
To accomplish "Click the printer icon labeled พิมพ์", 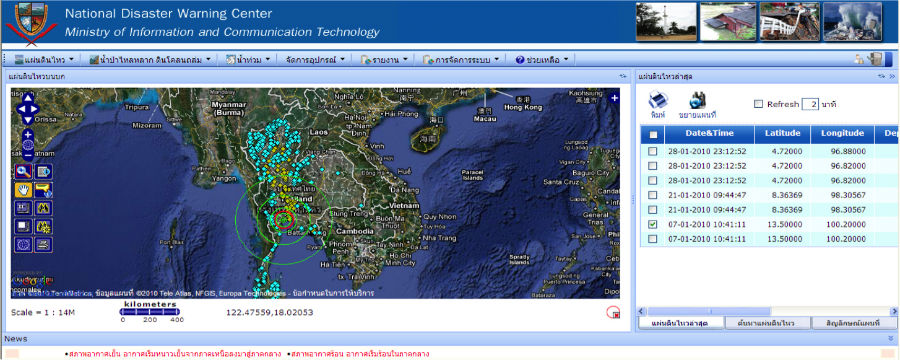I will [x=658, y=100].
